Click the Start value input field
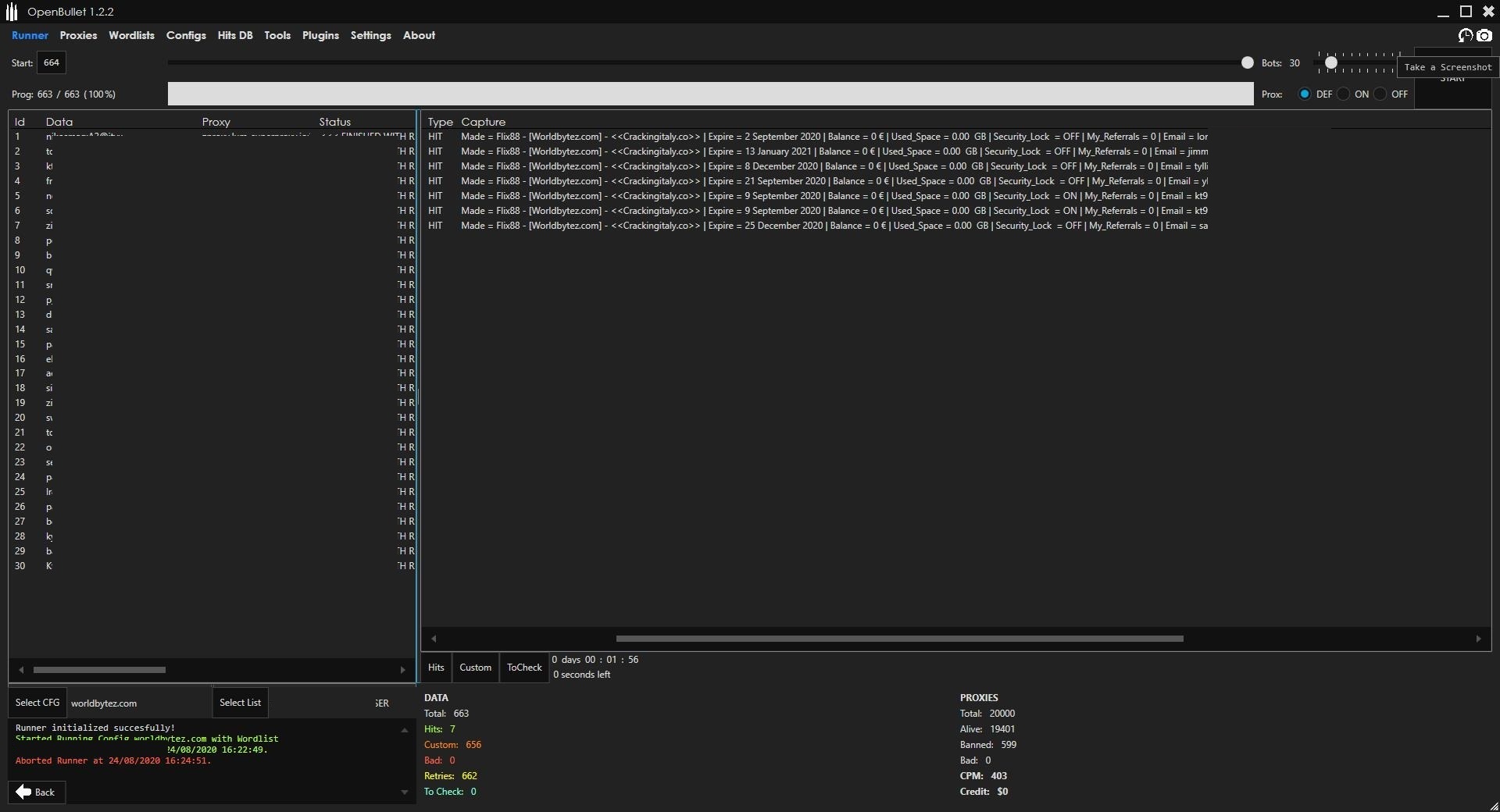The image size is (1500, 812). pos(52,62)
